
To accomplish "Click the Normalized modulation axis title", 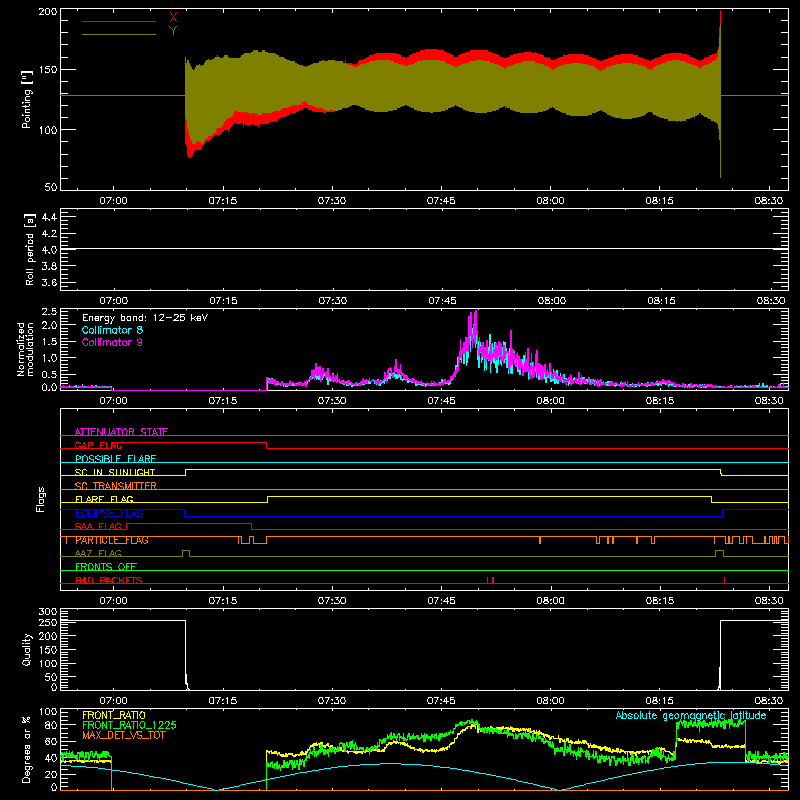I will (x=25, y=349).
